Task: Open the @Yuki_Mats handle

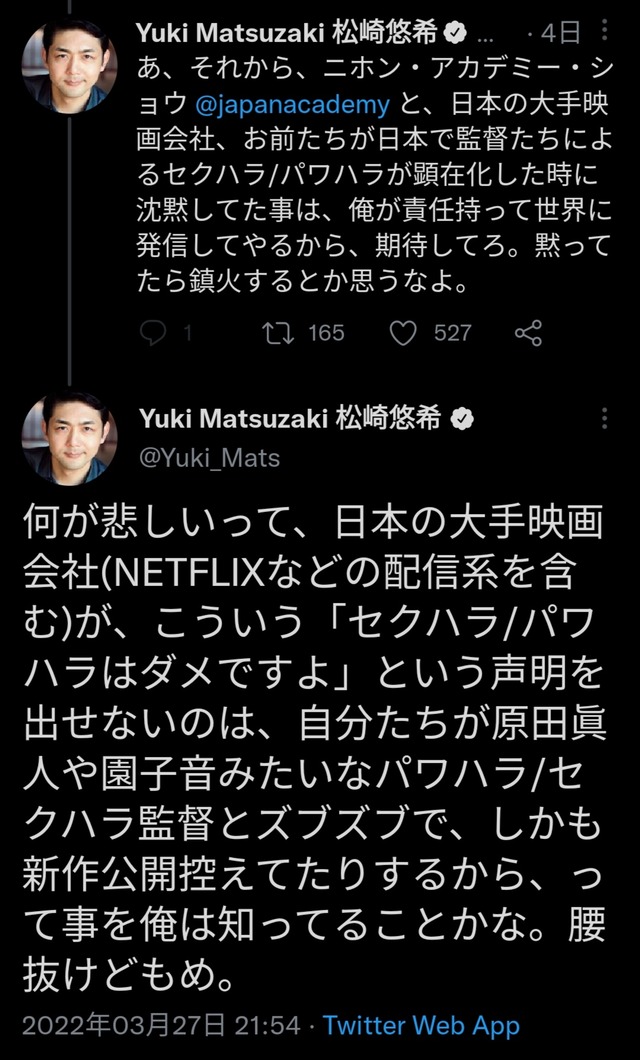Action: tap(210, 458)
